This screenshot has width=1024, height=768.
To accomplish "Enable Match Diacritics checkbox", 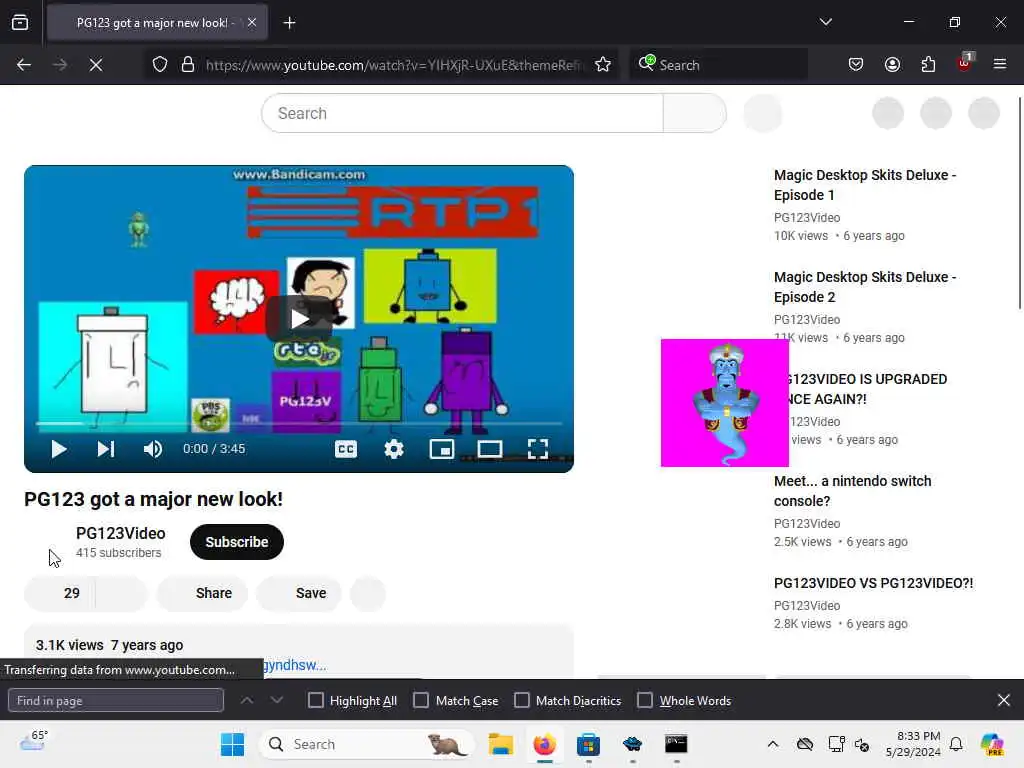I will (x=522, y=701).
